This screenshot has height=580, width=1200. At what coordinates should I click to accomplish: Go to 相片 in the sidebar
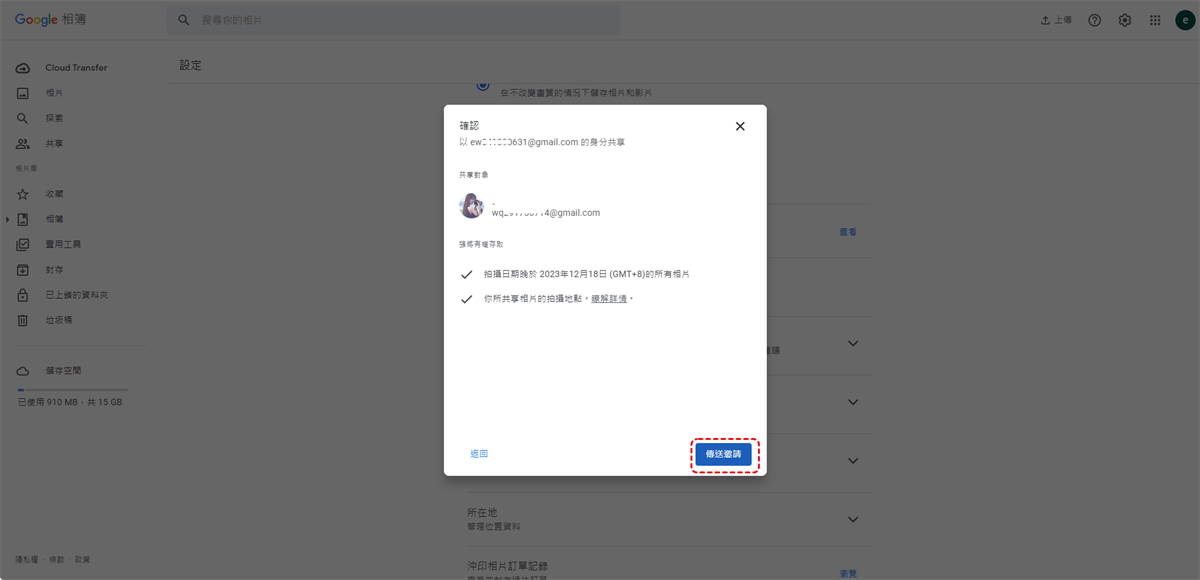[54, 93]
